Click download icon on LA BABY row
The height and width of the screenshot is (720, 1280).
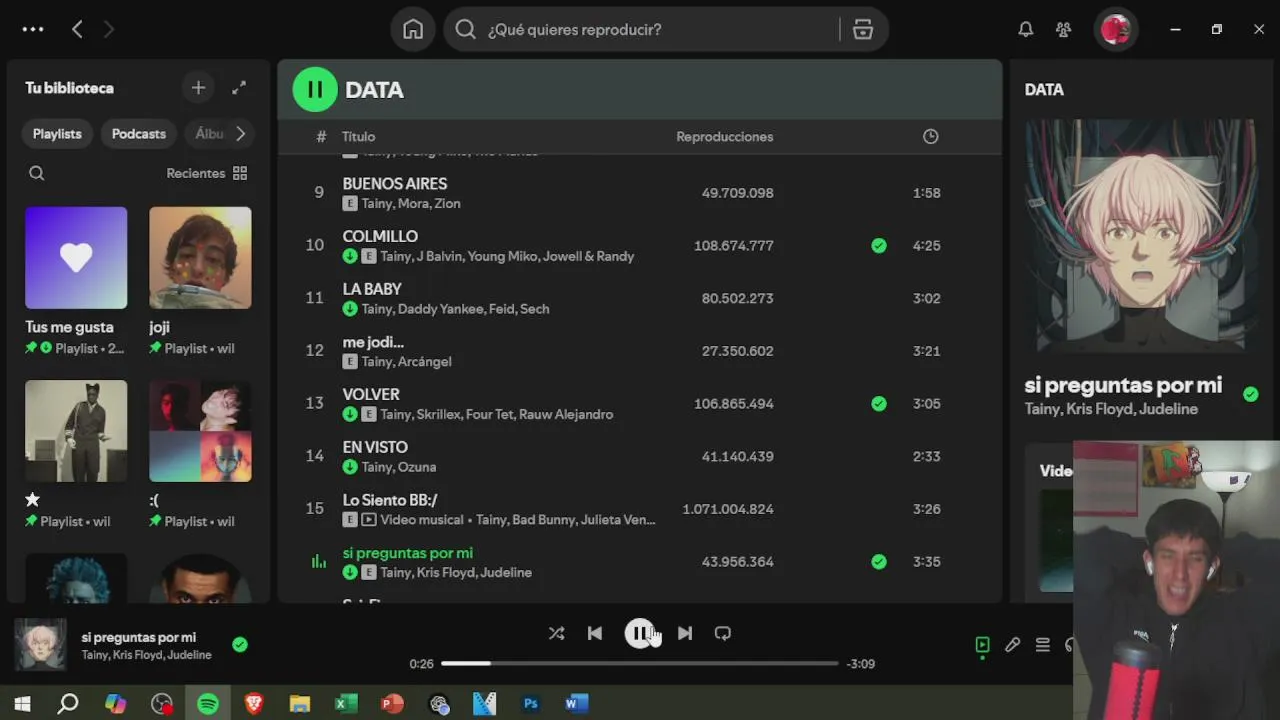(x=350, y=309)
